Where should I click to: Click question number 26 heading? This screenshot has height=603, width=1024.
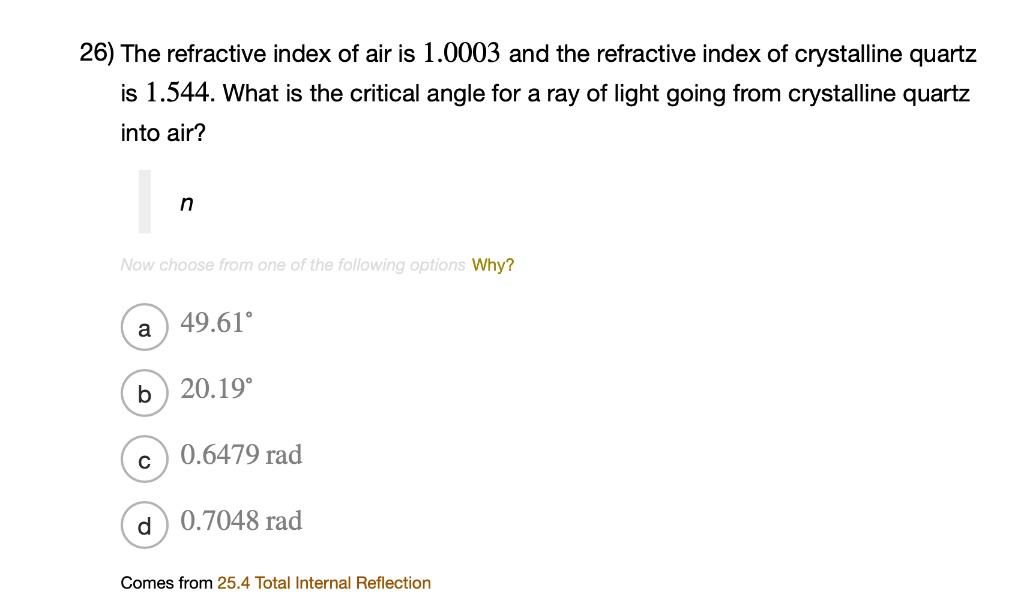click(x=94, y=51)
